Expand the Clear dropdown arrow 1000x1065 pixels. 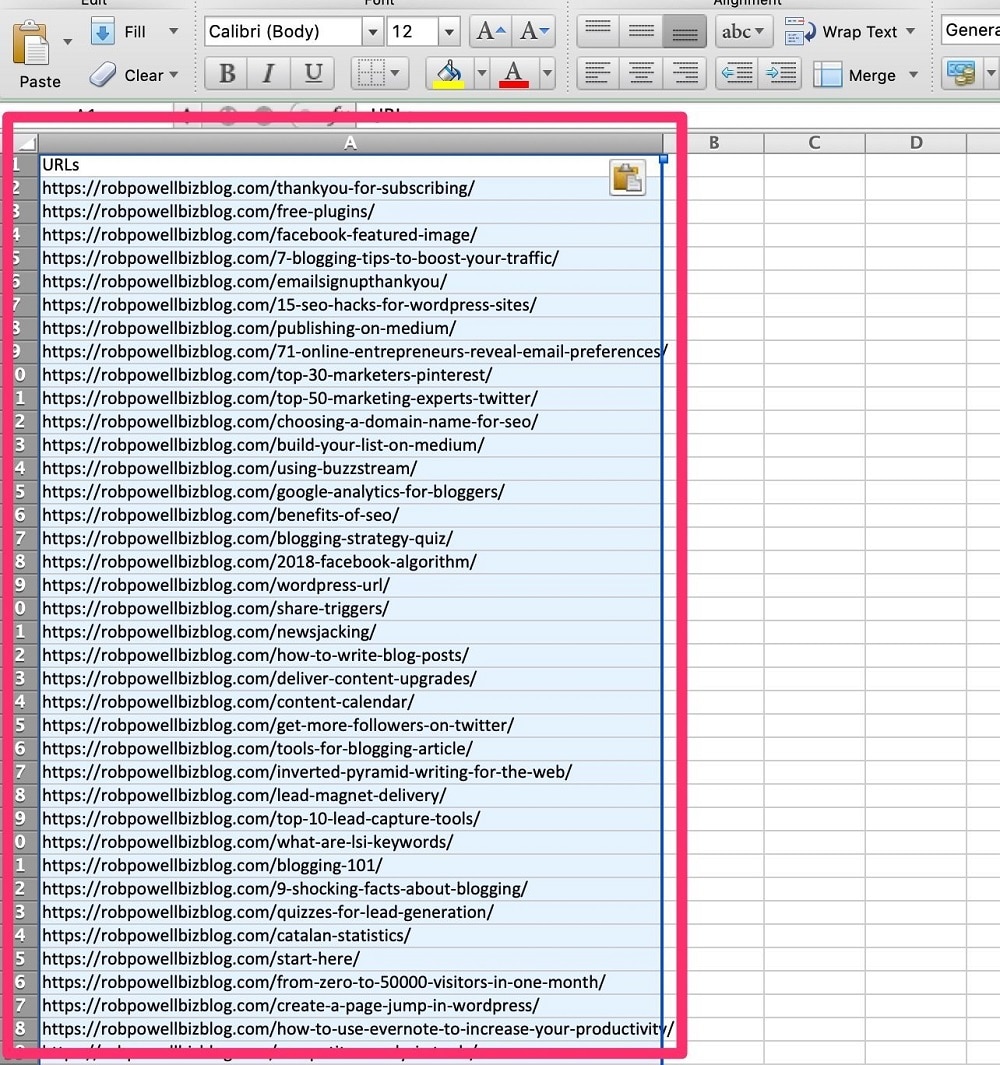click(173, 75)
